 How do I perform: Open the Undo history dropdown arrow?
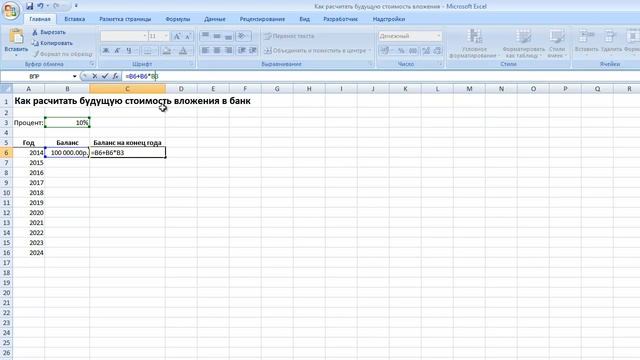point(47,6)
